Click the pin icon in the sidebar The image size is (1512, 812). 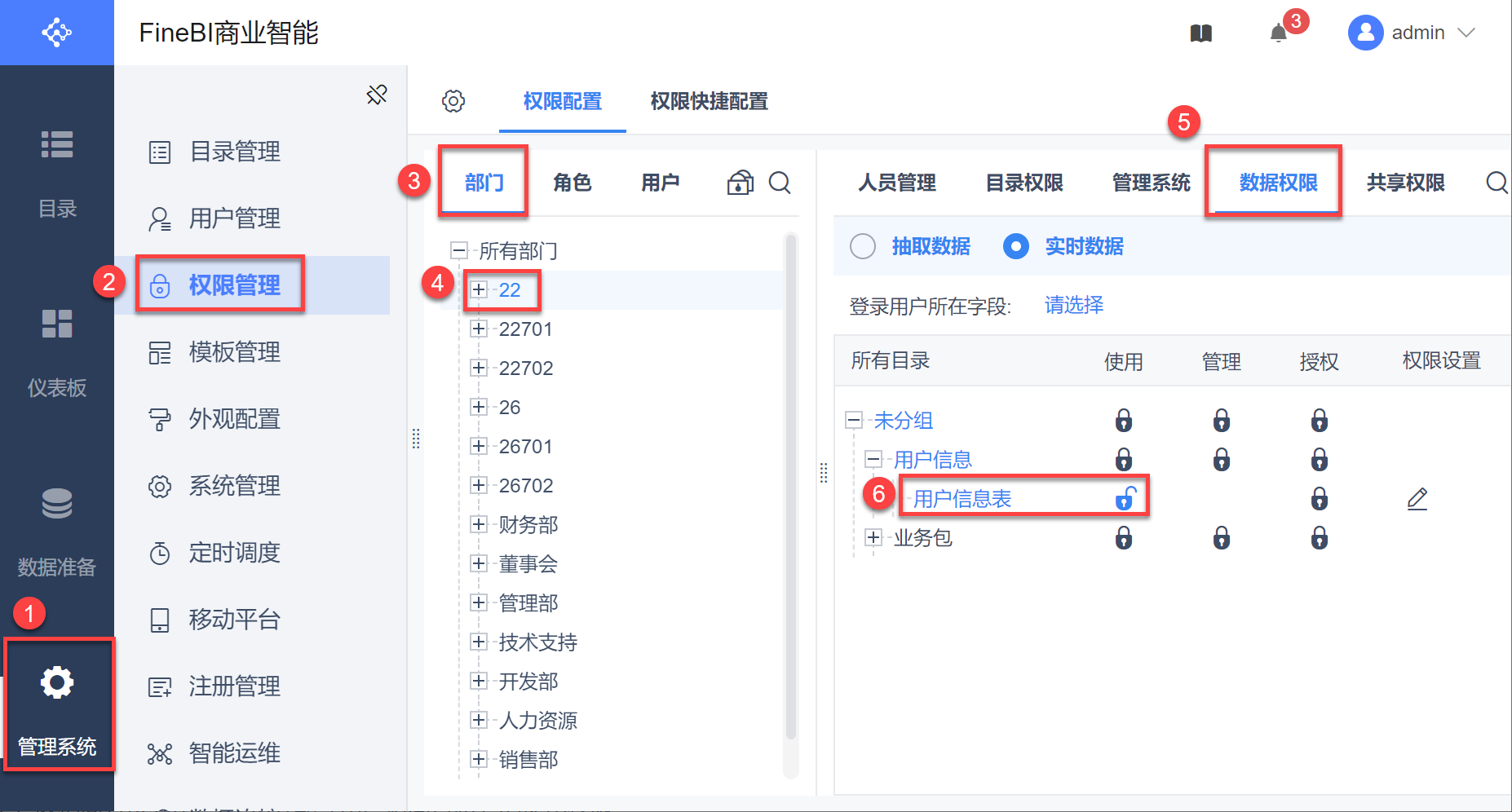(377, 95)
